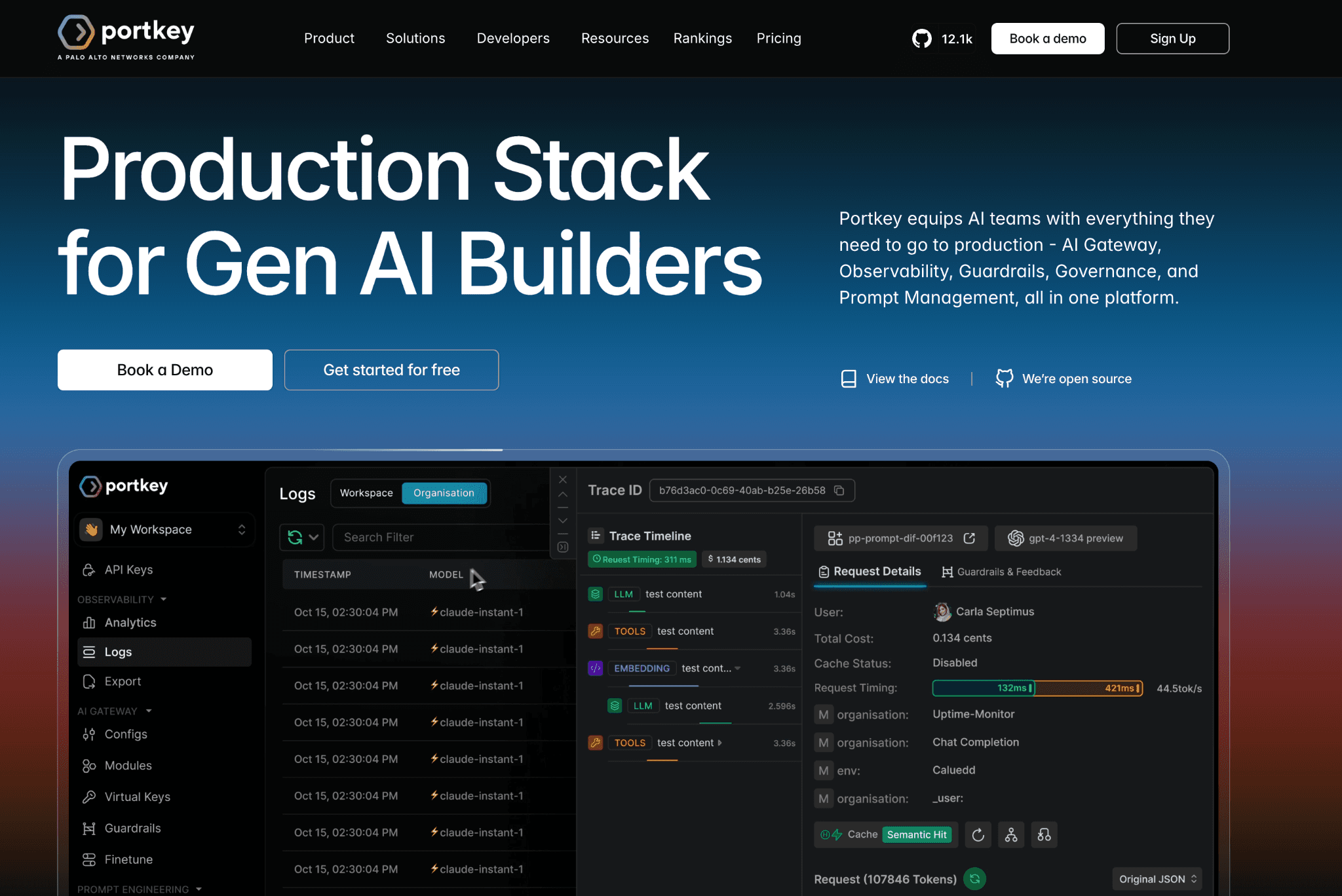The width and height of the screenshot is (1342, 896).
Task: Click Carla Septimus's avatar image
Action: pos(942,612)
